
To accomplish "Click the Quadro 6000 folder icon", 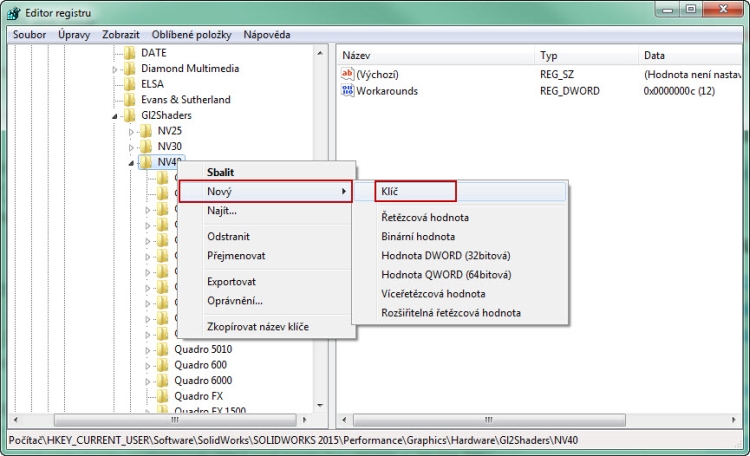I will coord(163,380).
